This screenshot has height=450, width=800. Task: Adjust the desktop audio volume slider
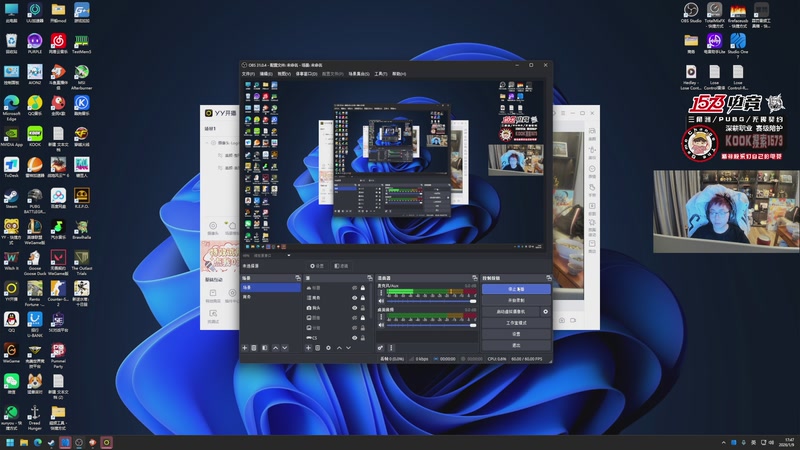(x=432, y=325)
